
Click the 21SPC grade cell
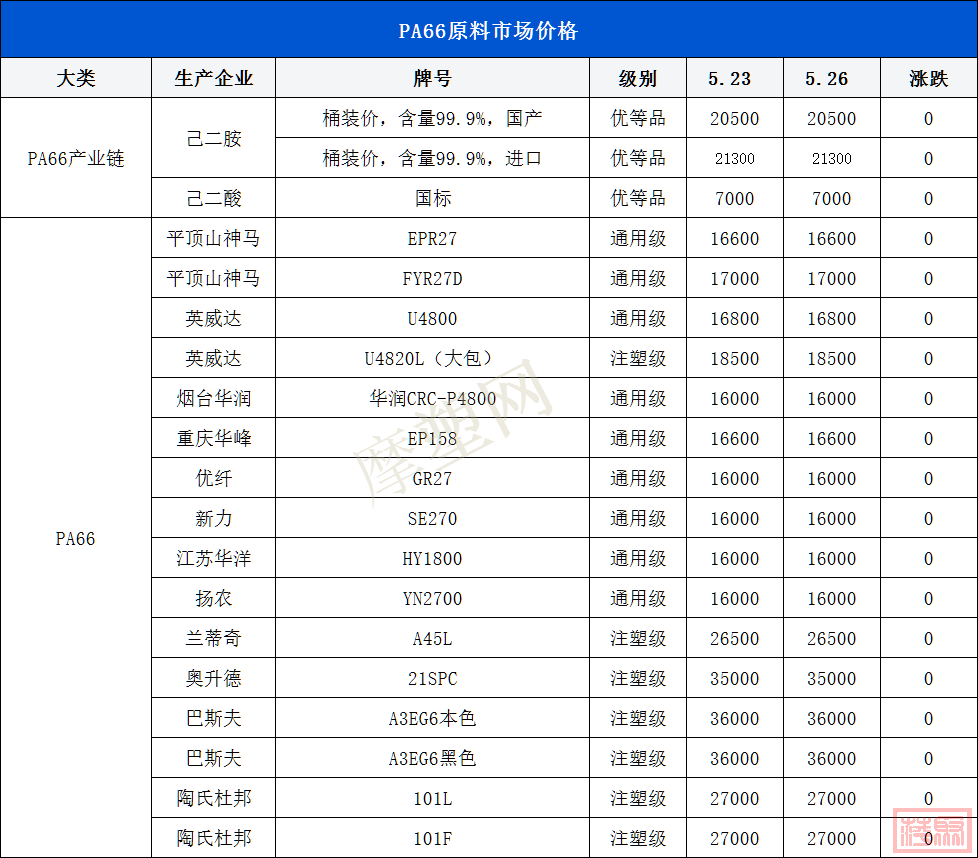tap(432, 678)
